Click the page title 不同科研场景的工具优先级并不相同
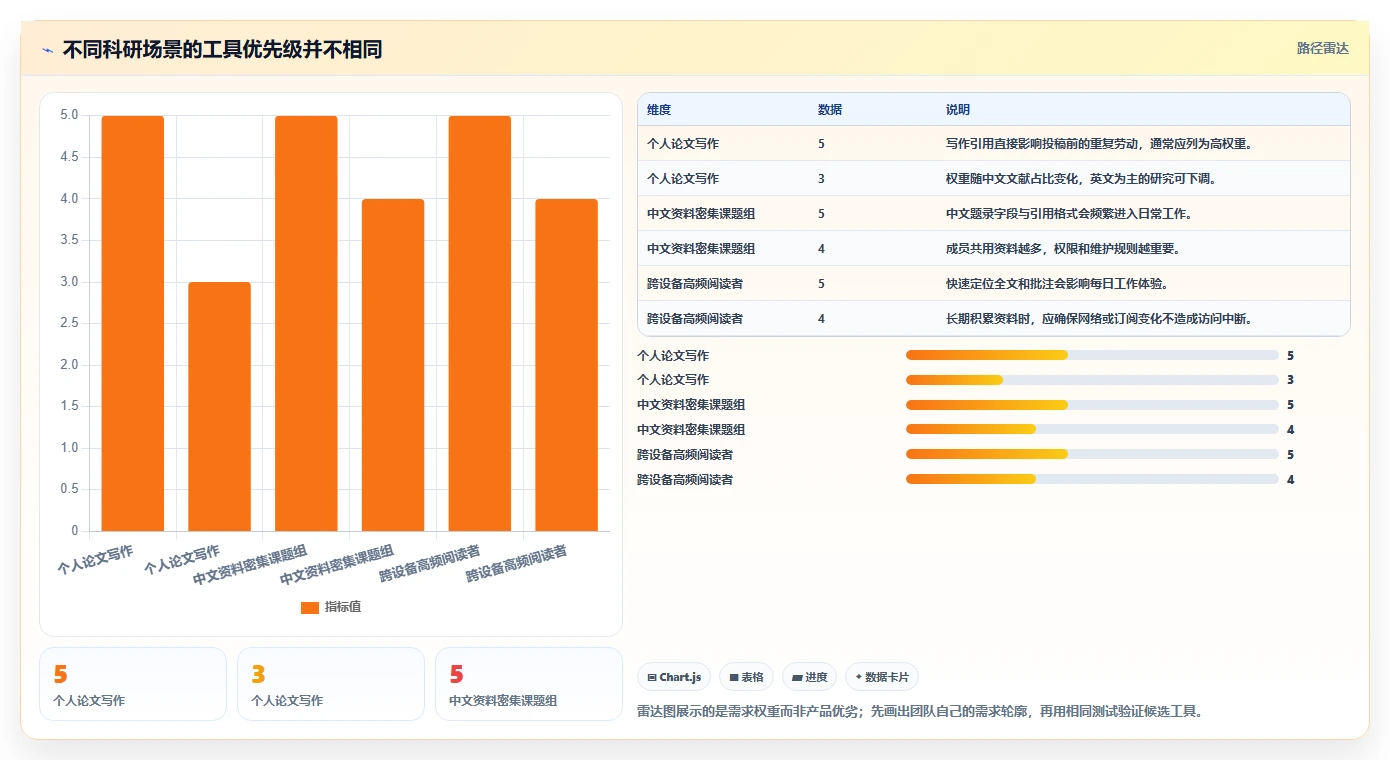 pos(222,49)
